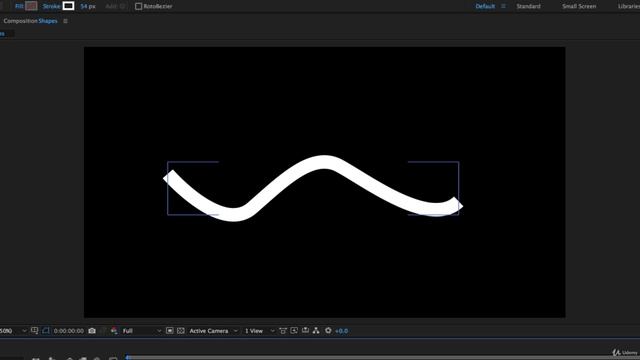
Task: Adjust the exposure value +0.0
Action: tap(341, 331)
